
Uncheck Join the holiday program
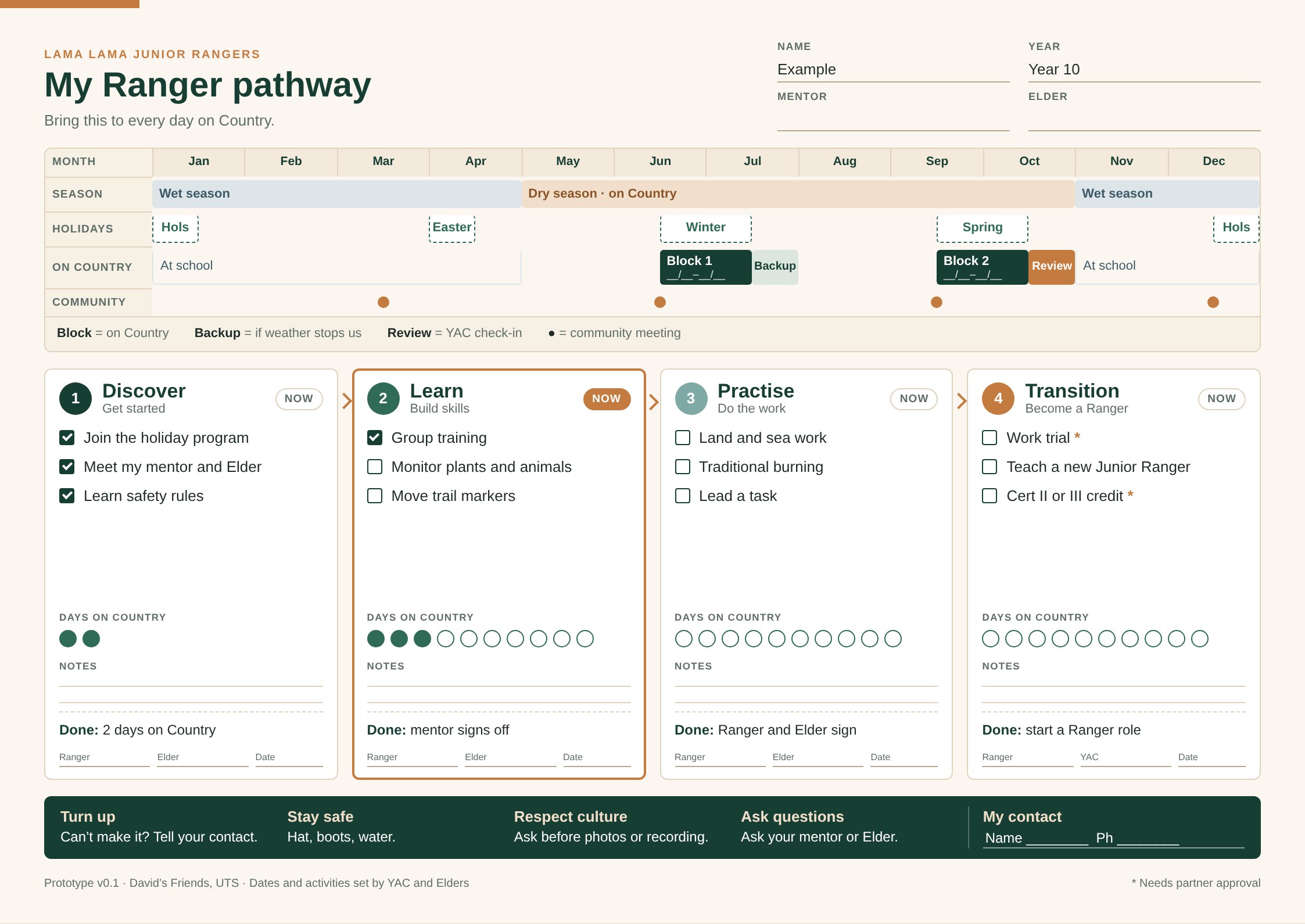67,438
